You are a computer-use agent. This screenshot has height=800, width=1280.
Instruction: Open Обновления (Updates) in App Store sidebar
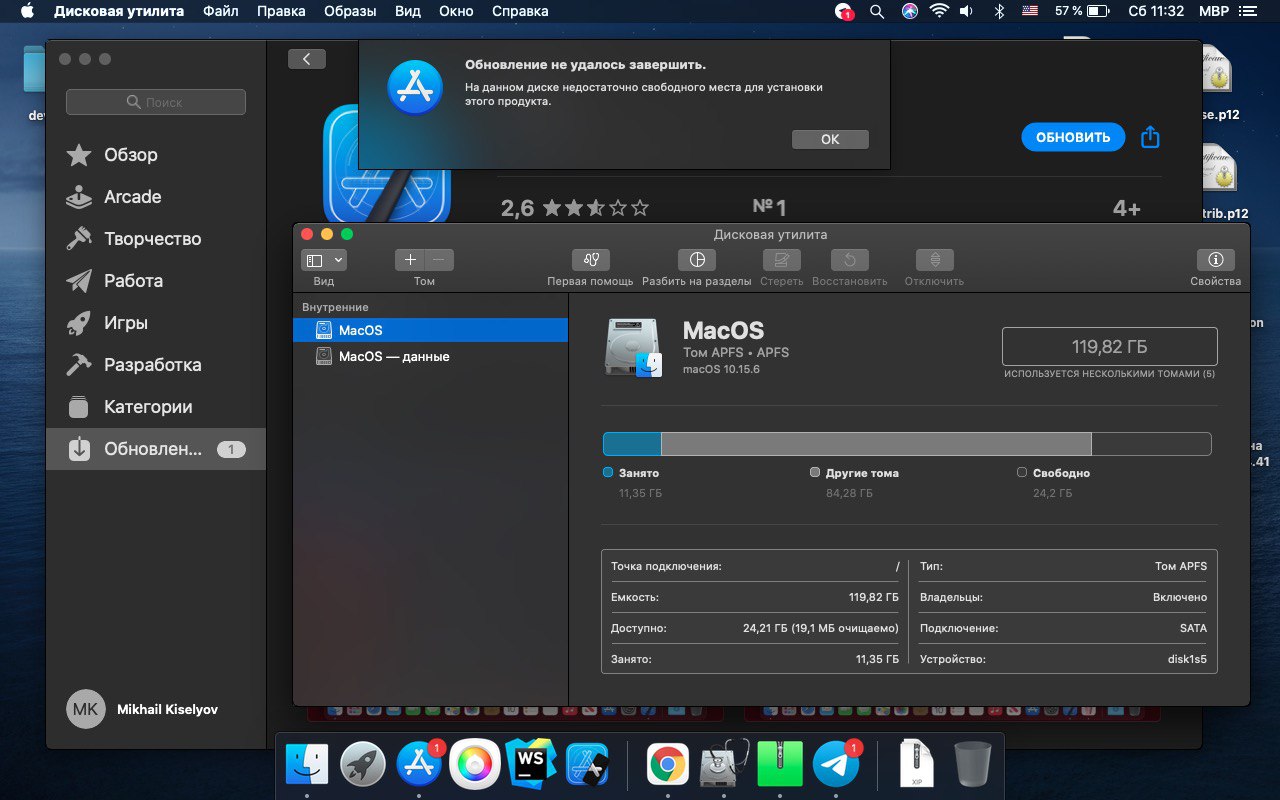(x=156, y=449)
